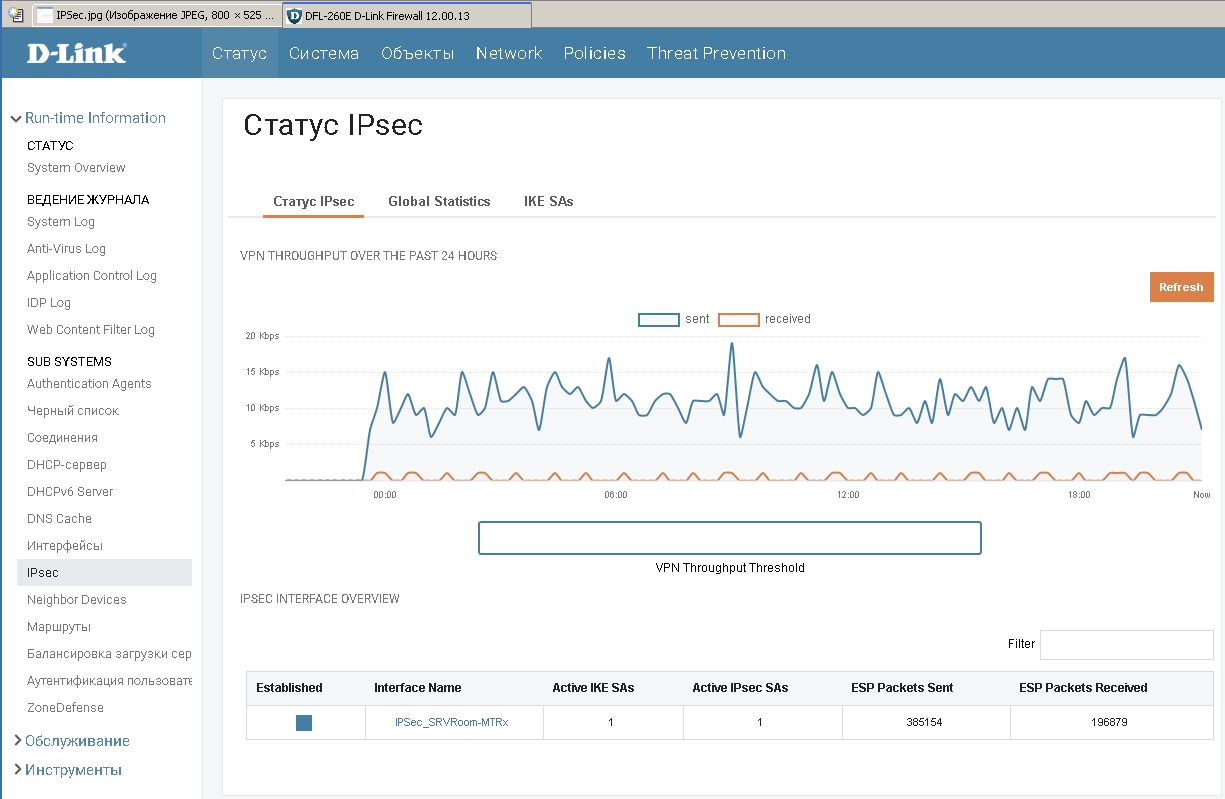Screen dimensions: 1225x799
Task: Switch to the IKE SAs tab
Action: [548, 201]
